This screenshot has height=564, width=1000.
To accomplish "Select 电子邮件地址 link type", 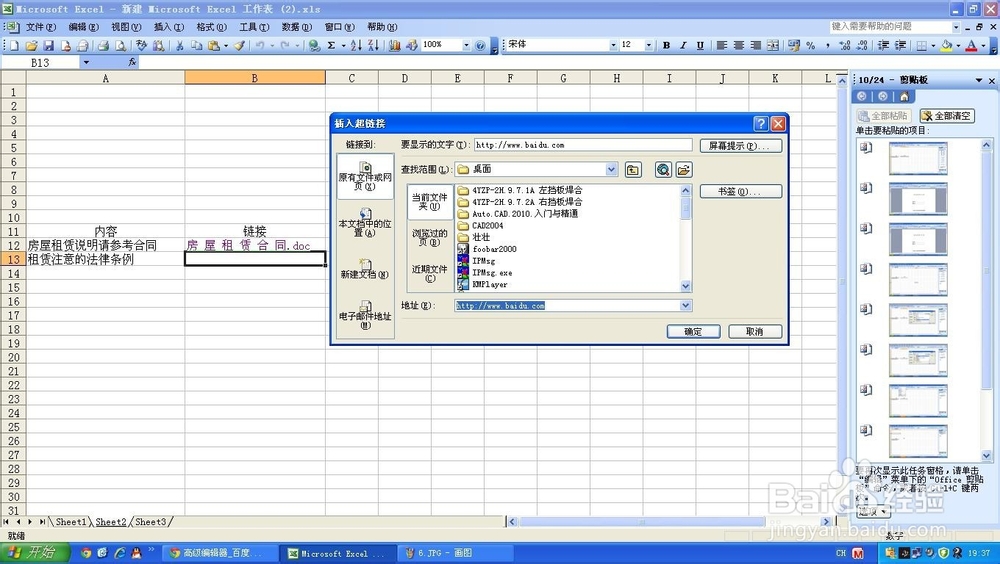I will pos(365,315).
